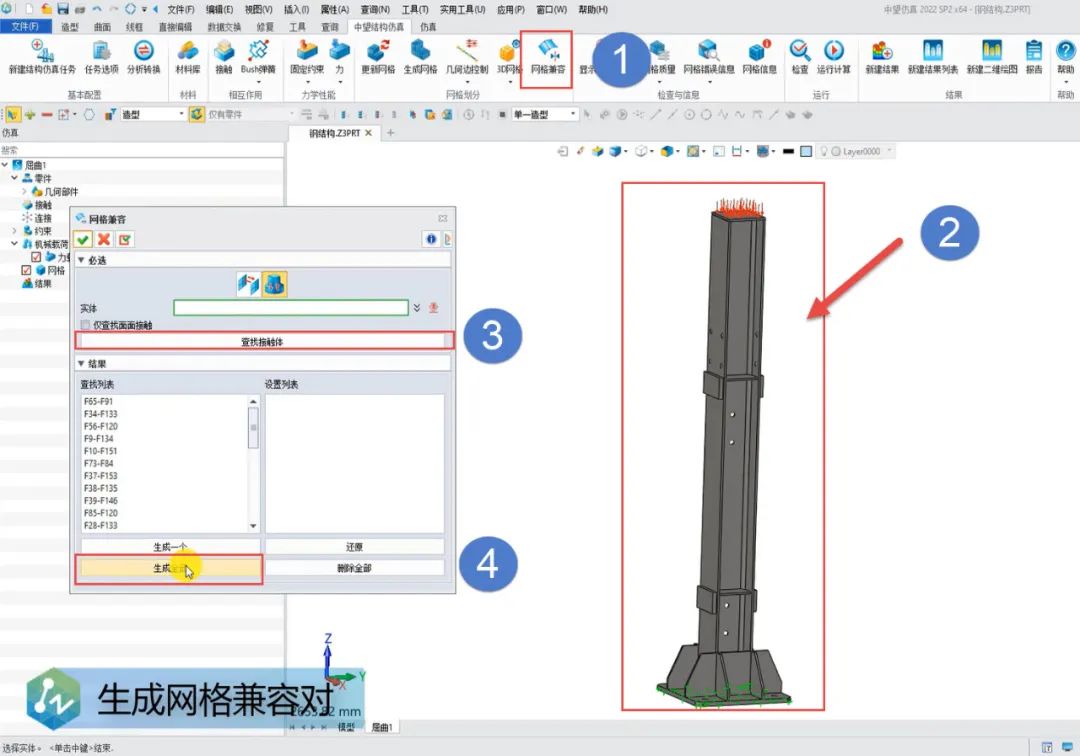Select F34-F133 in the 查找列表
This screenshot has width=1080, height=756.
[x=100, y=414]
